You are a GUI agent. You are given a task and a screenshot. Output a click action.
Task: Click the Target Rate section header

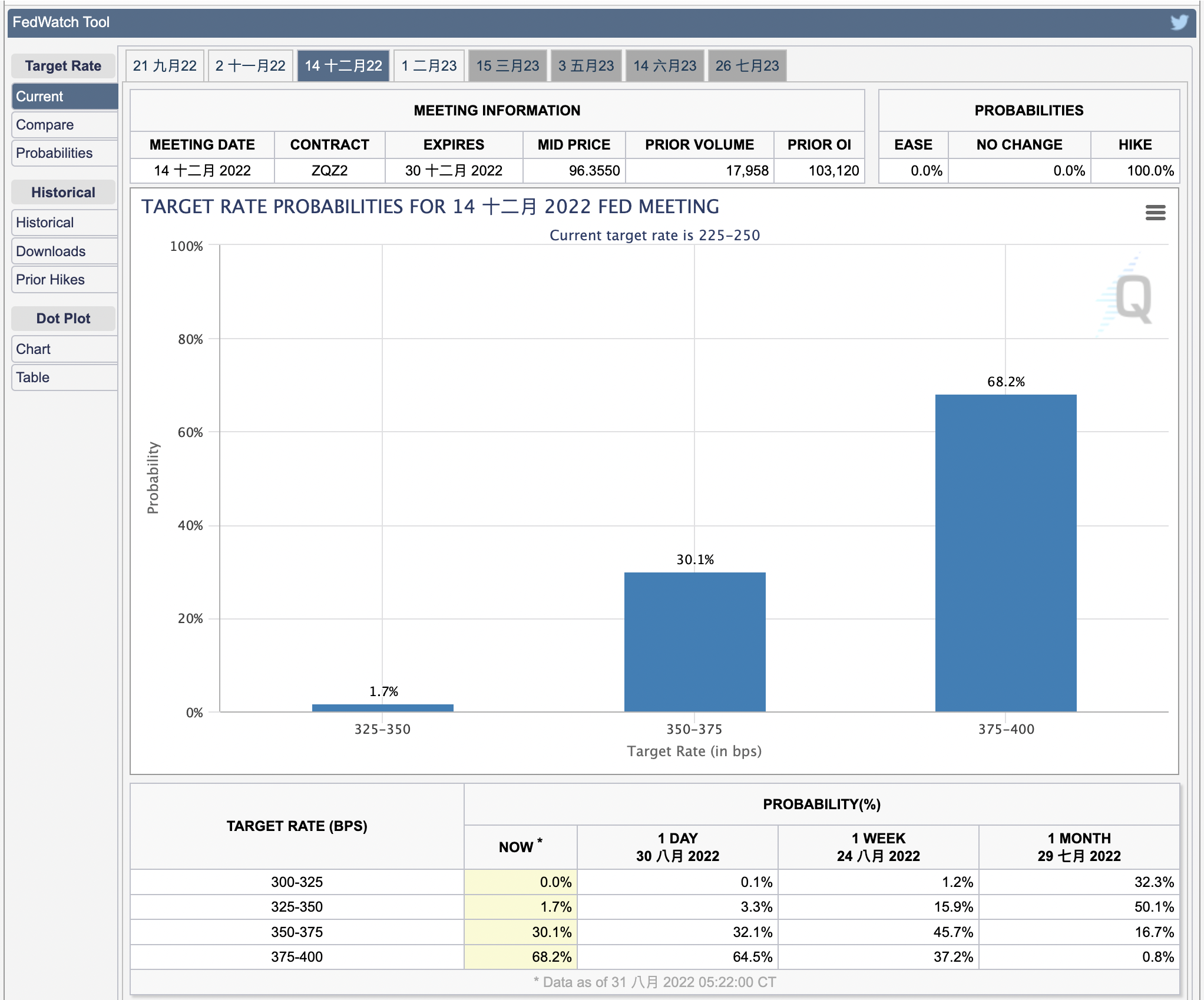point(63,66)
